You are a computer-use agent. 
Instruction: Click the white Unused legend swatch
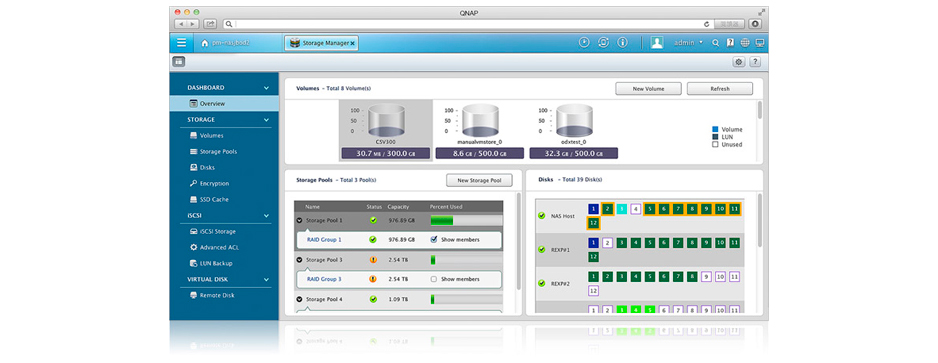coord(715,144)
